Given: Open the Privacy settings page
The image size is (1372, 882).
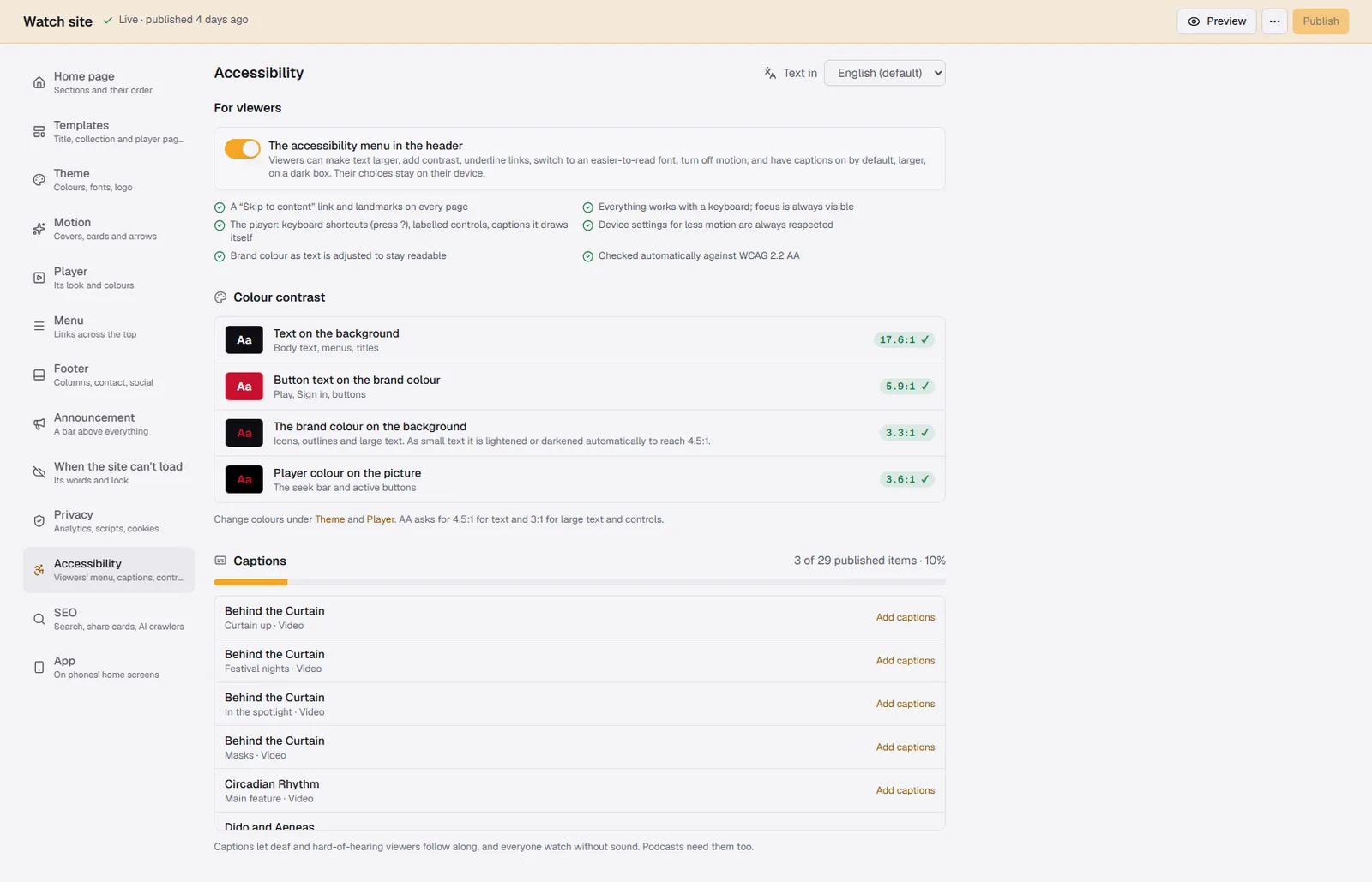Looking at the screenshot, I should (109, 521).
